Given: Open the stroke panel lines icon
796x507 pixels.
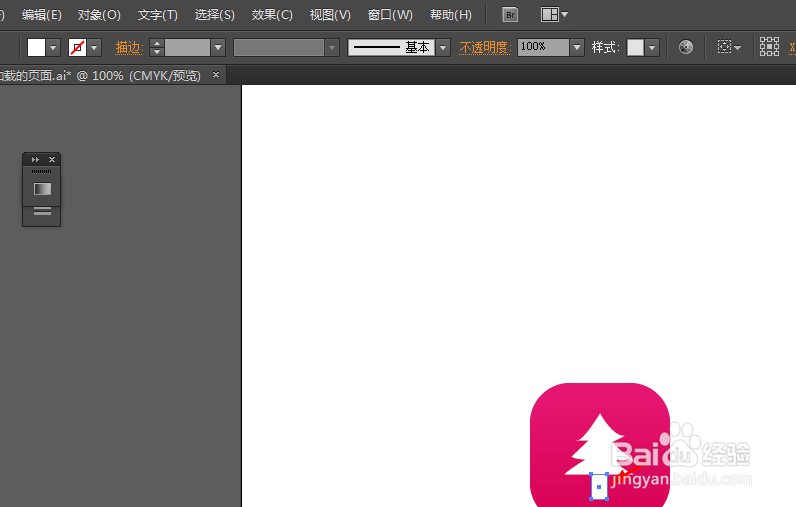Looking at the screenshot, I should point(42,211).
